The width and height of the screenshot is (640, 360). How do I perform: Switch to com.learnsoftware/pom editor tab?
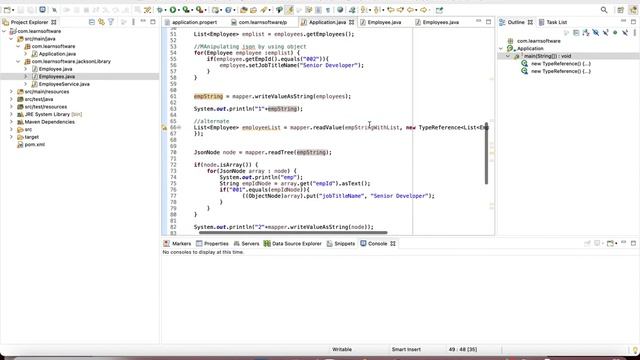pos(262,22)
